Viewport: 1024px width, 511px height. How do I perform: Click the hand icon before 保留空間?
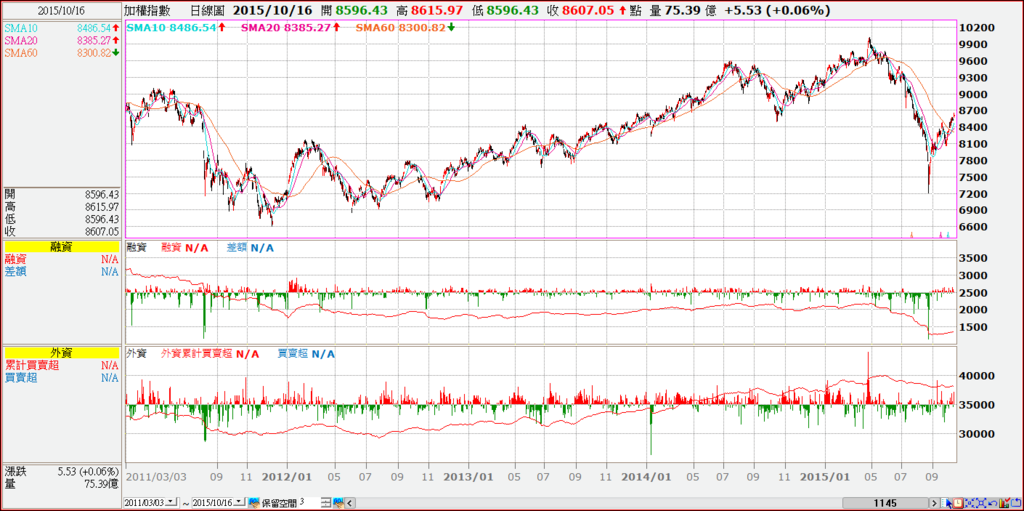click(254, 503)
